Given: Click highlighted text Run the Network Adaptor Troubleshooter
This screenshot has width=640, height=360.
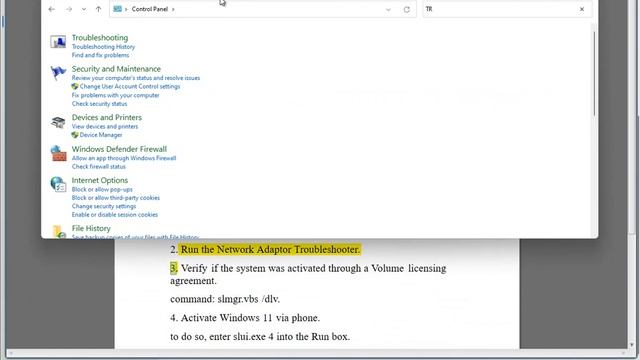Looking at the screenshot, I should coord(270,249).
